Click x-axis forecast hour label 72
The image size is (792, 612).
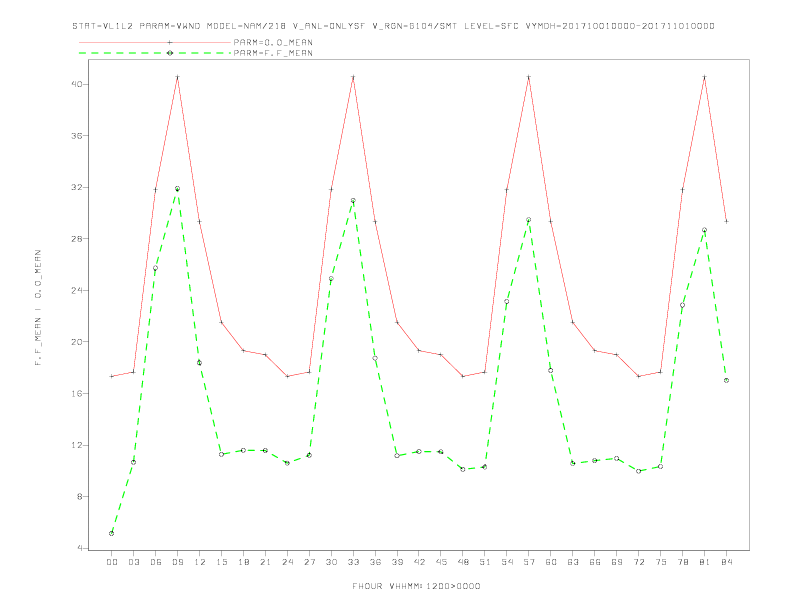coord(638,562)
